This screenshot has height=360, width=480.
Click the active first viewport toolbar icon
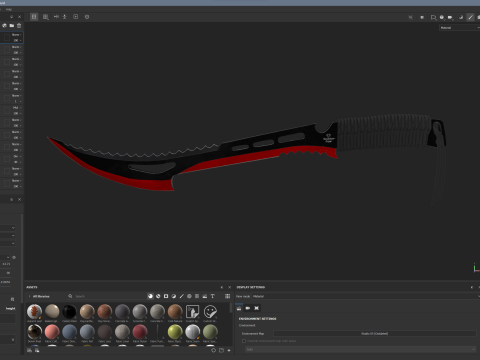(x=34, y=17)
